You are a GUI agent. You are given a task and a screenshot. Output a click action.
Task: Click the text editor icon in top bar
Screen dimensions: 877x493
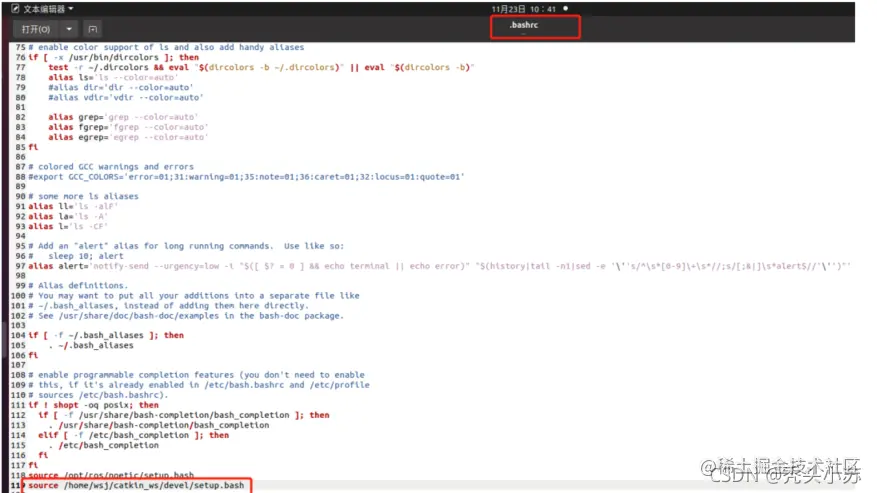(16, 9)
